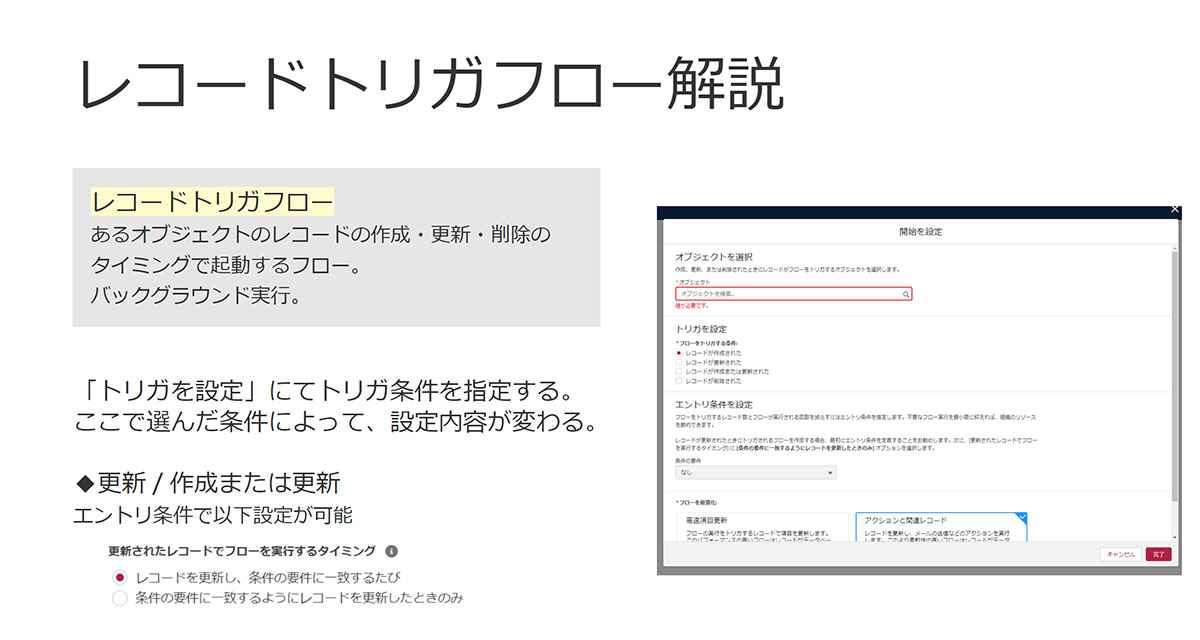Click the バックグラウンド実行。 line

(196, 297)
